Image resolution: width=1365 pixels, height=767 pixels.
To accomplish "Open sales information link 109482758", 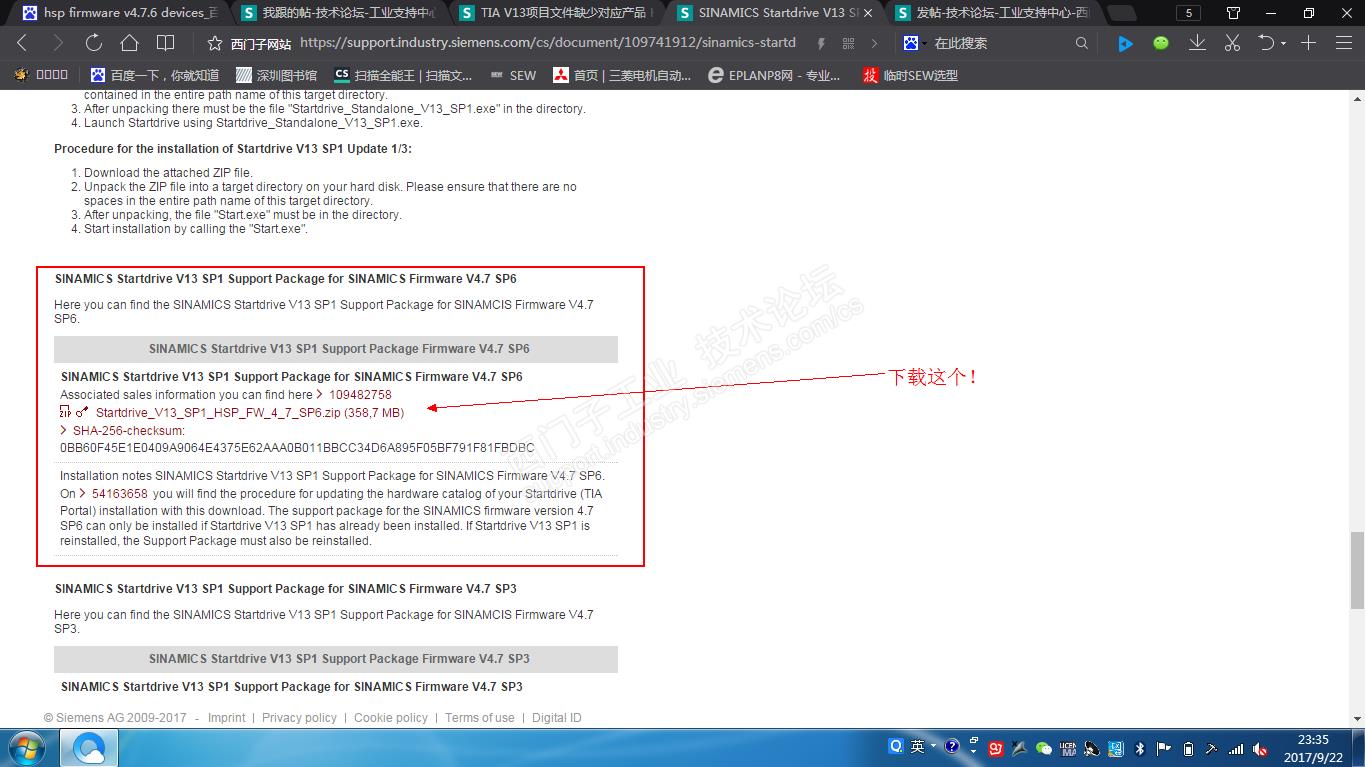I will click(x=360, y=395).
